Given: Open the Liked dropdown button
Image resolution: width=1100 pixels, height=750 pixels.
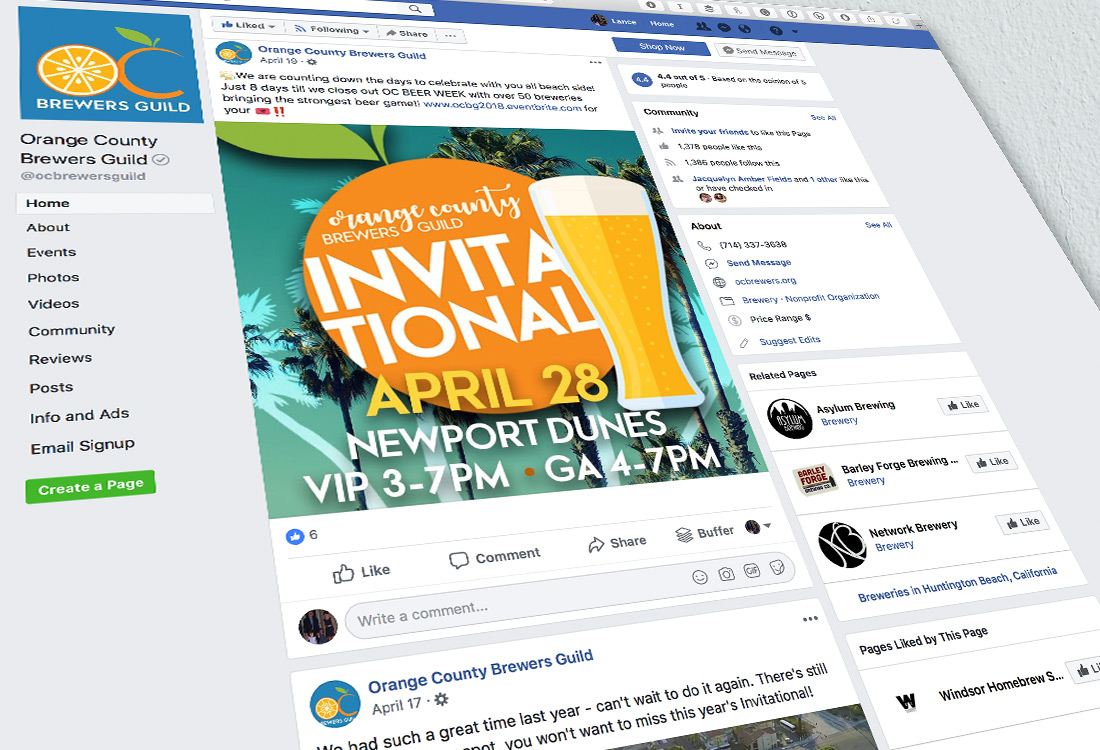Looking at the screenshot, I should point(248,25).
